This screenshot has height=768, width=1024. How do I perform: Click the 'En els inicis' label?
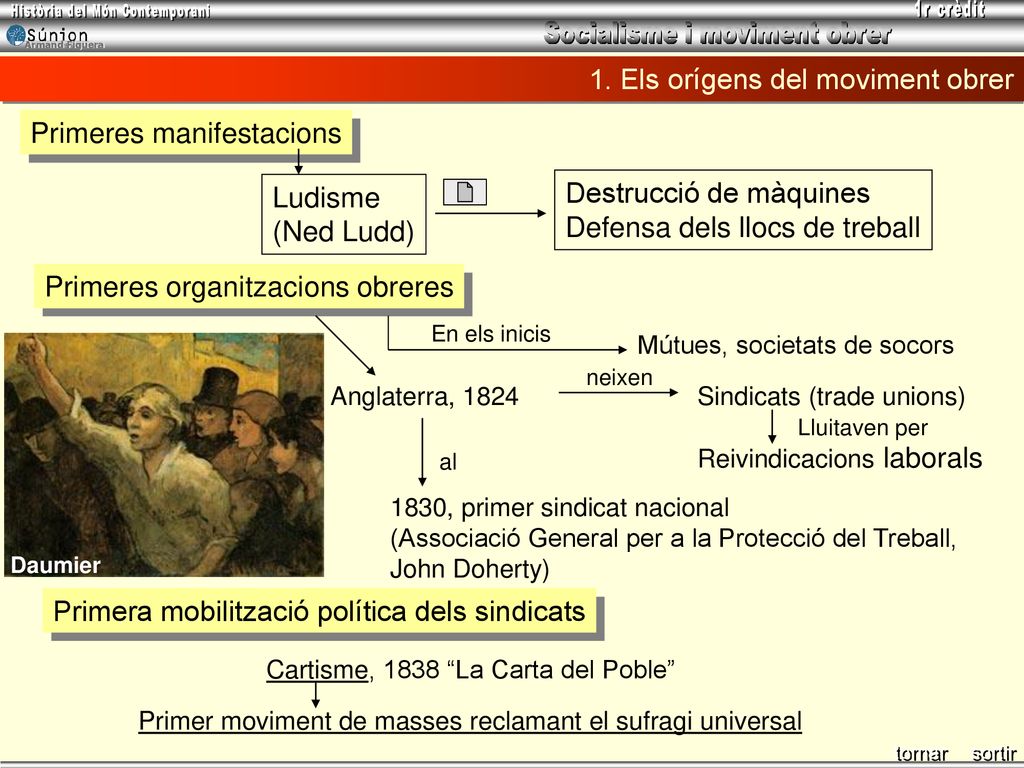tap(491, 334)
